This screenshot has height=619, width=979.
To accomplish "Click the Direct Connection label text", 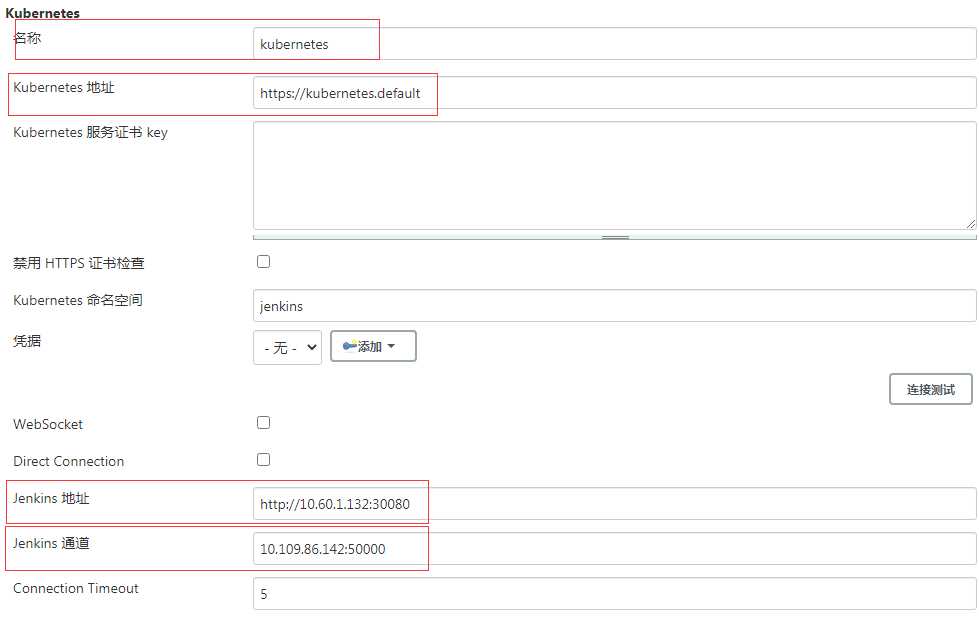I will 69,461.
